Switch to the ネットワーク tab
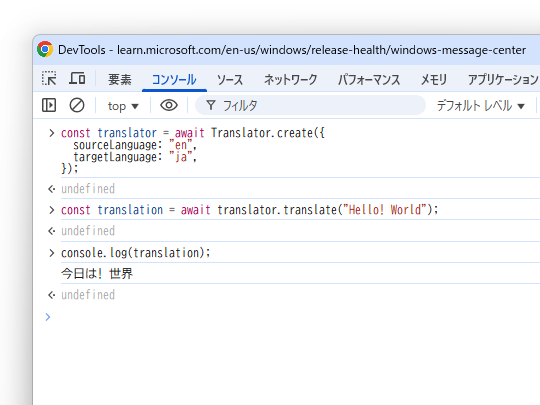The width and height of the screenshot is (540, 405). (x=290, y=80)
